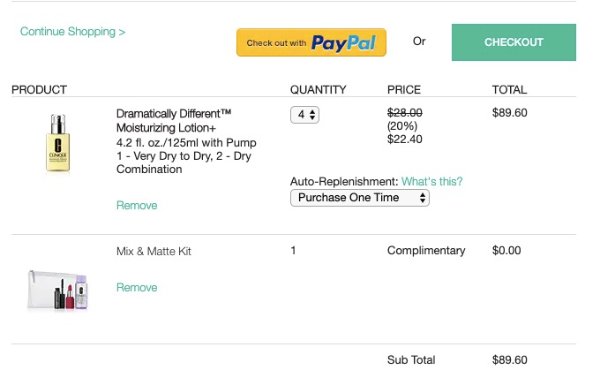Click the $0.00 kit total
600x385 pixels.
point(506,251)
